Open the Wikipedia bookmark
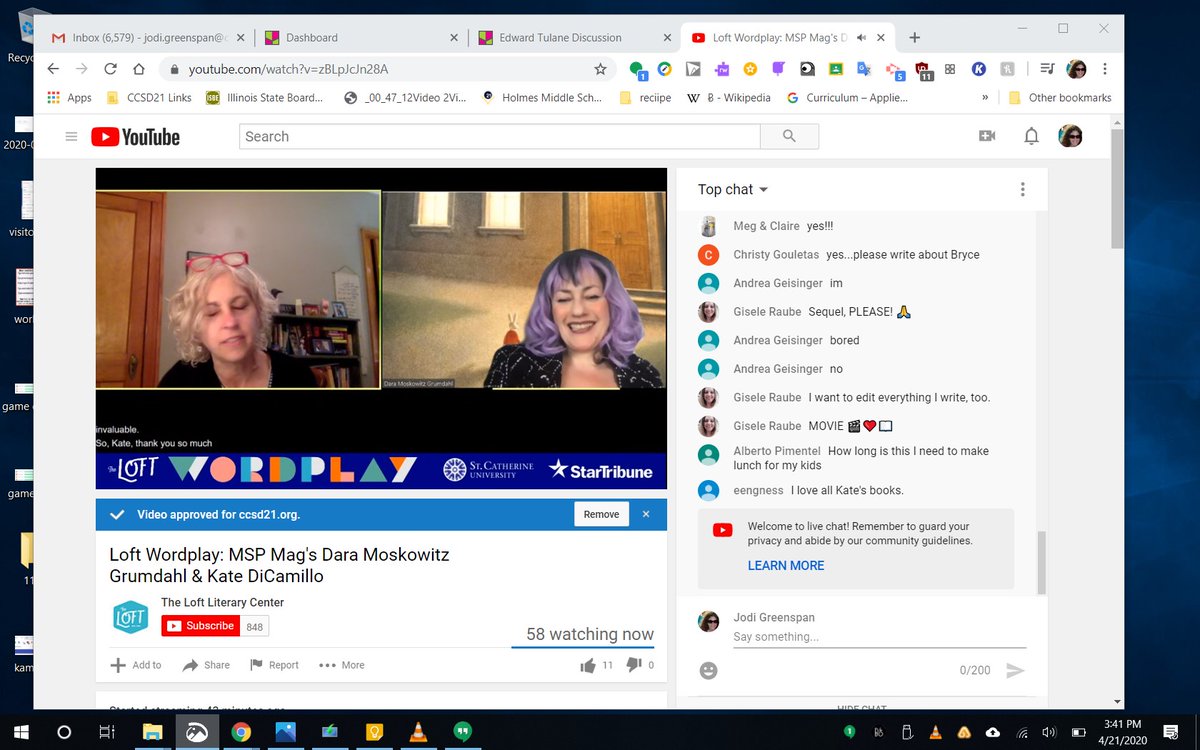 coord(728,98)
